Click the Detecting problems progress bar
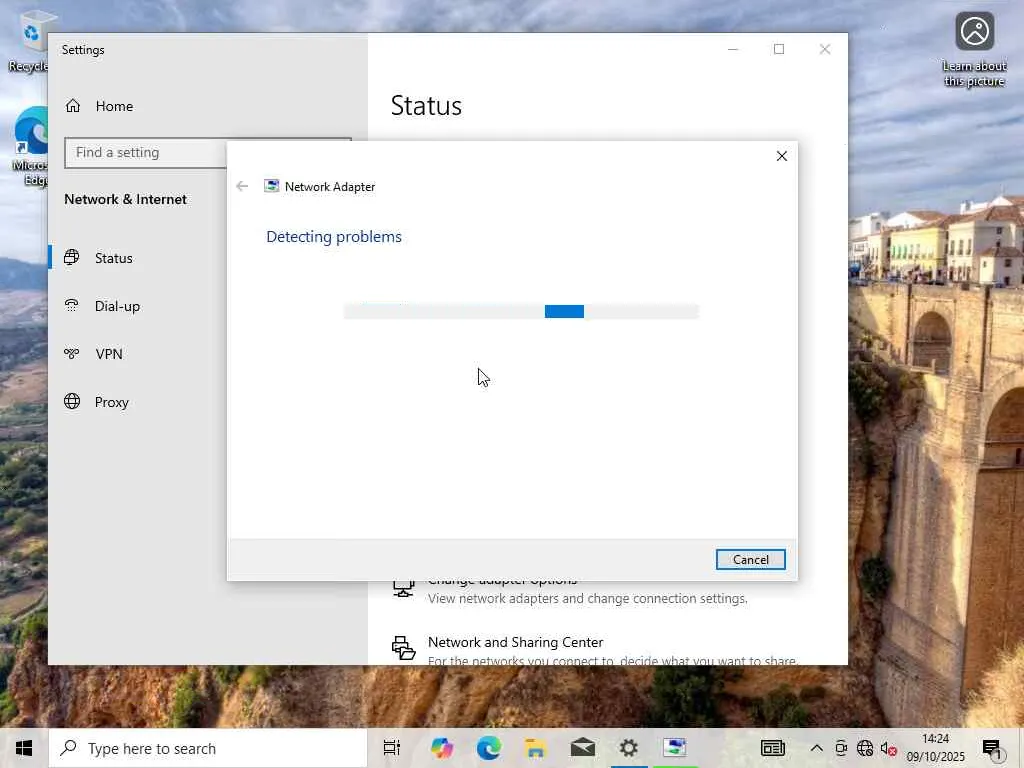 (x=521, y=312)
